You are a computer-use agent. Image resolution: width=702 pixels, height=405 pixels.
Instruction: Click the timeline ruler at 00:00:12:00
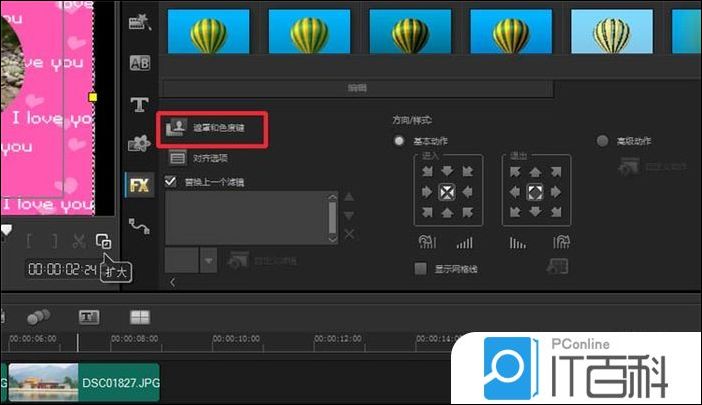338,339
